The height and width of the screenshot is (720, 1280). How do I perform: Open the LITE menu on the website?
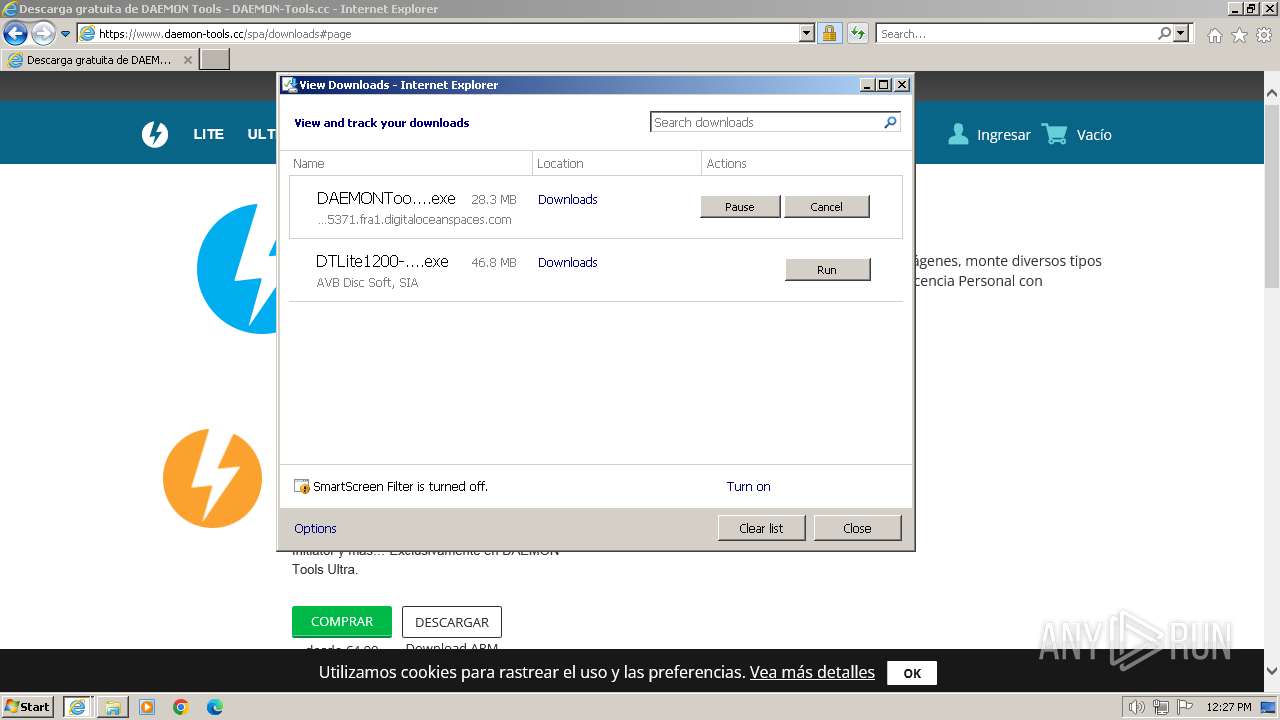[x=208, y=134]
